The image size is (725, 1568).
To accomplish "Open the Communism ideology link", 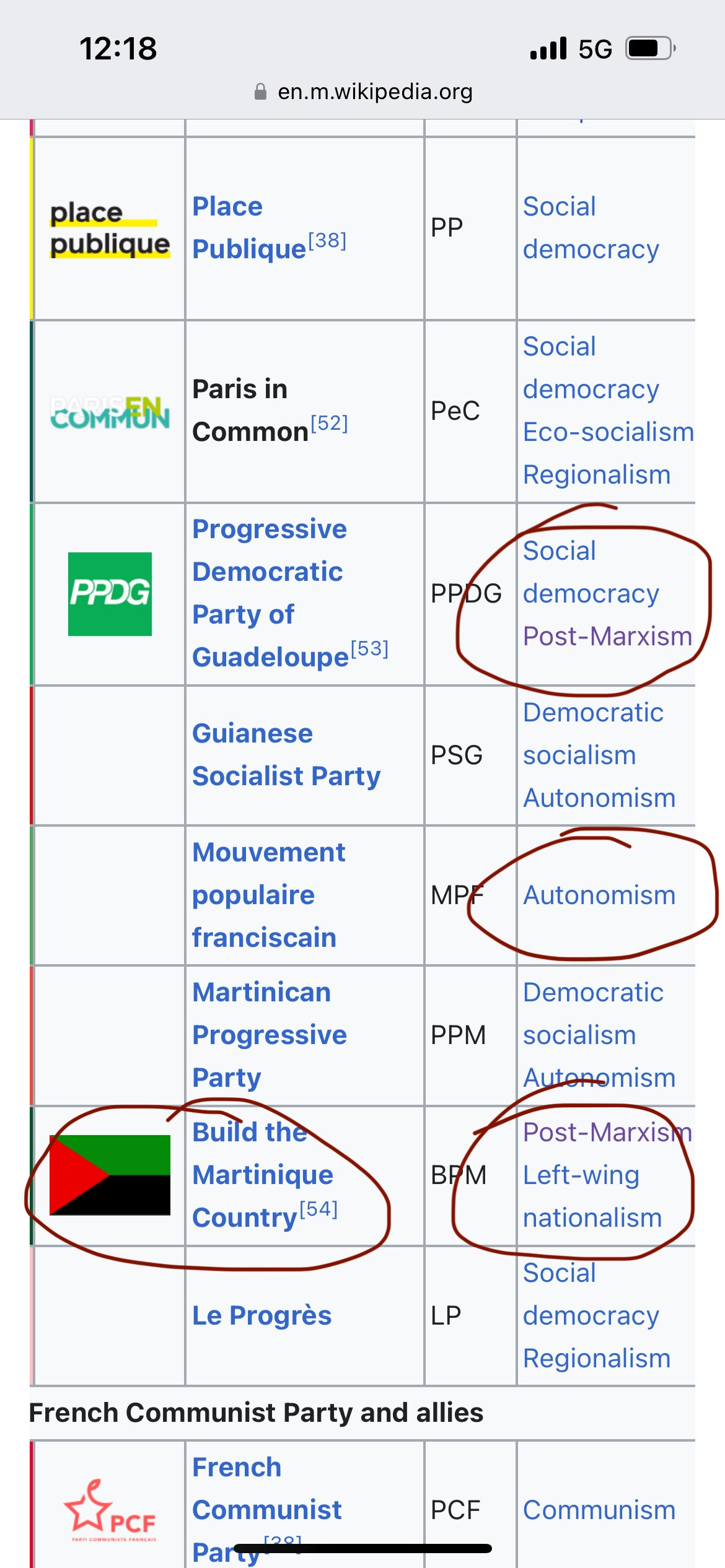I will tap(599, 1510).
